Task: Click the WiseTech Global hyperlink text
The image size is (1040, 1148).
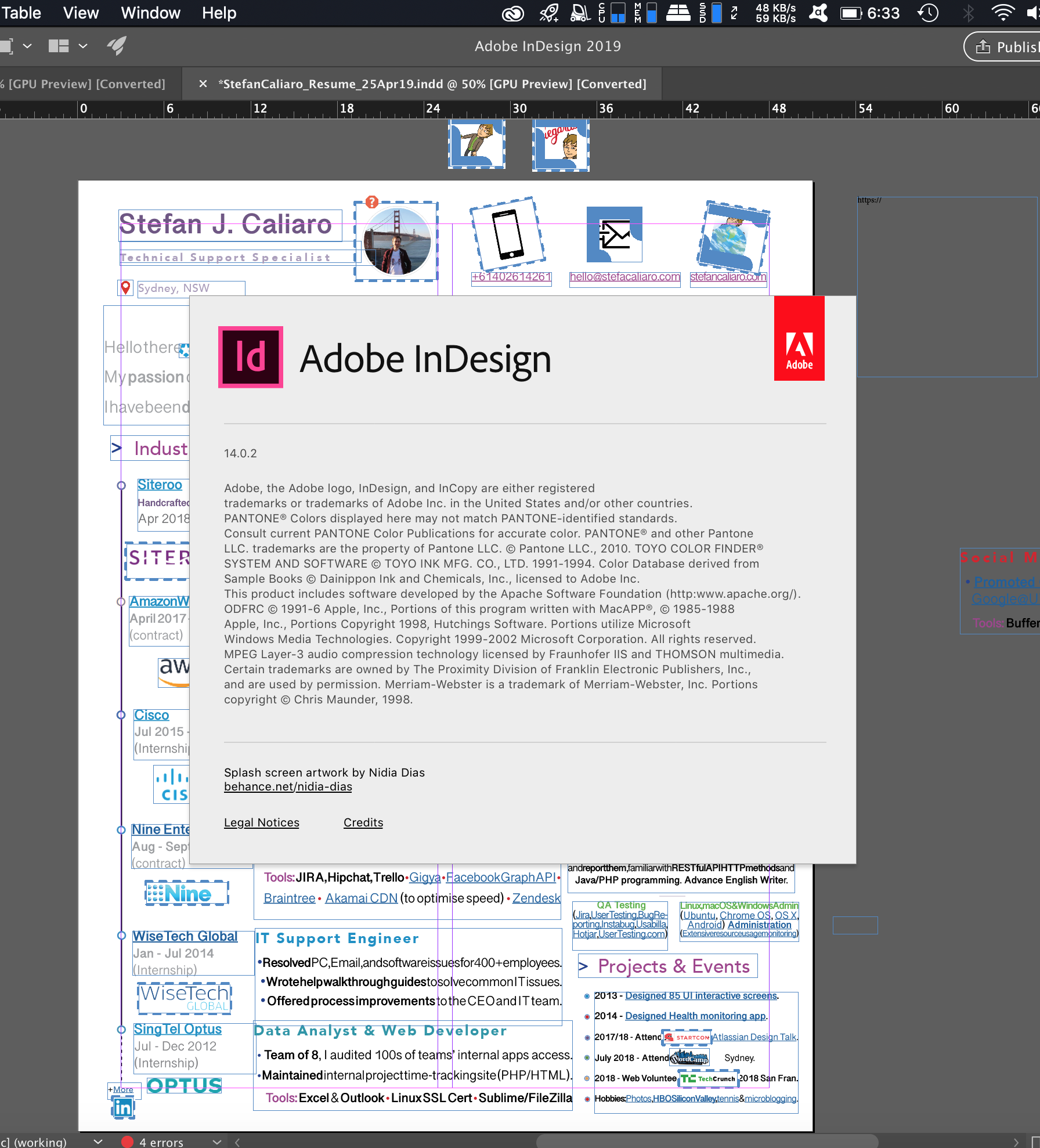Action: pyautogui.click(x=185, y=936)
